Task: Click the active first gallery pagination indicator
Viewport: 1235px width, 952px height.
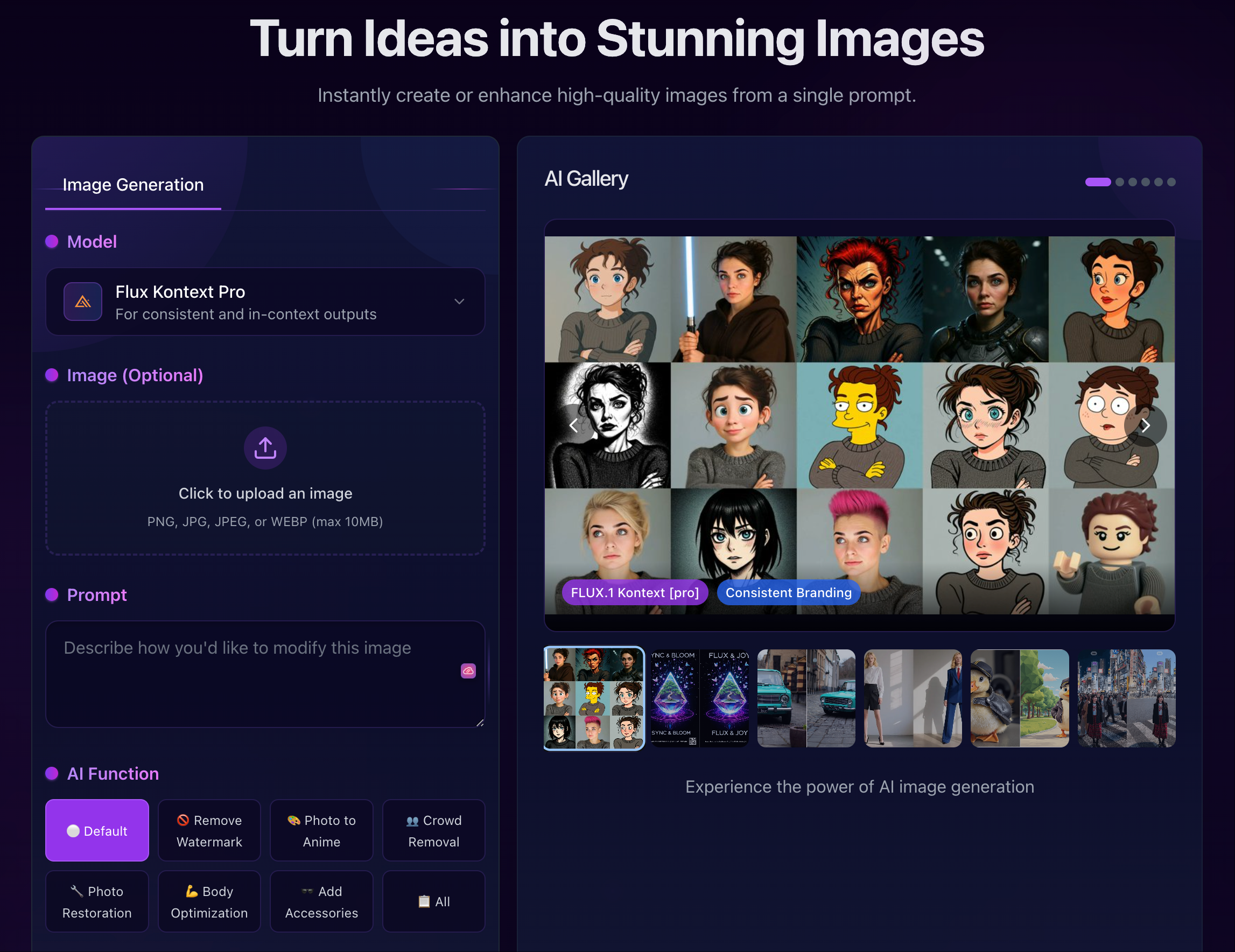Action: pyautogui.click(x=1098, y=182)
